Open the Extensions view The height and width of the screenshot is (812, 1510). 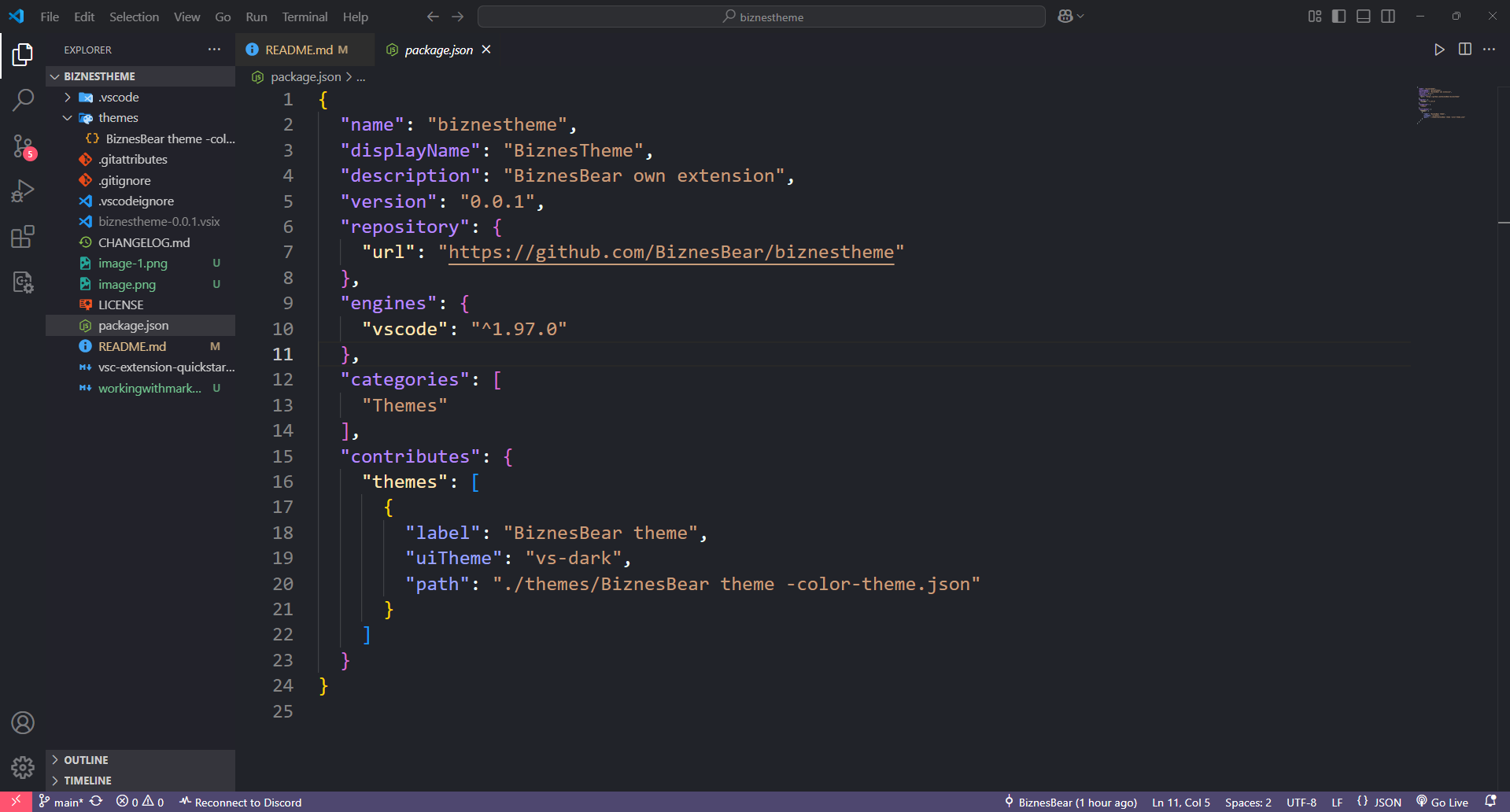pos(23,236)
